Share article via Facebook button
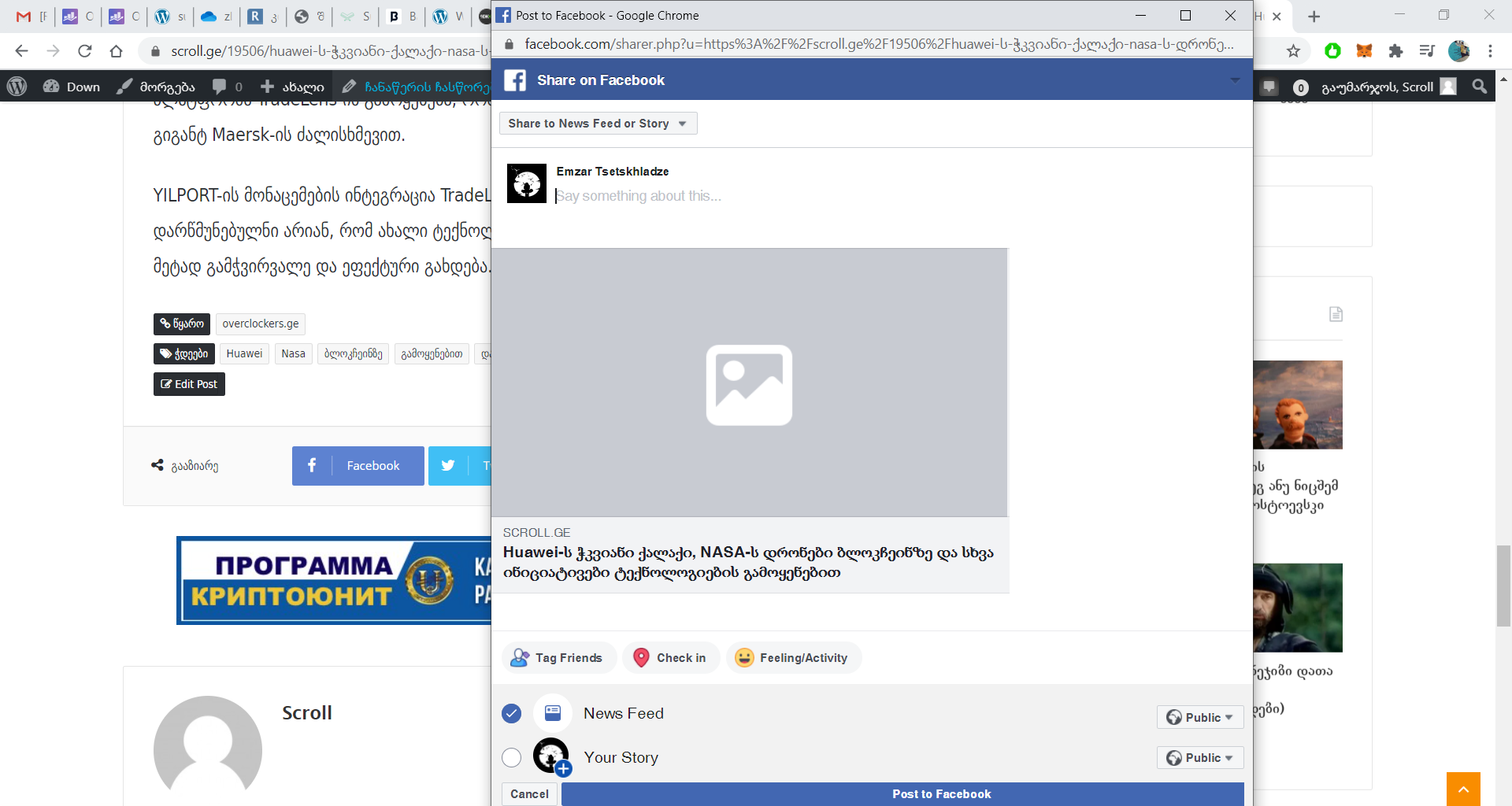This screenshot has height=806, width=1512. coord(358,466)
